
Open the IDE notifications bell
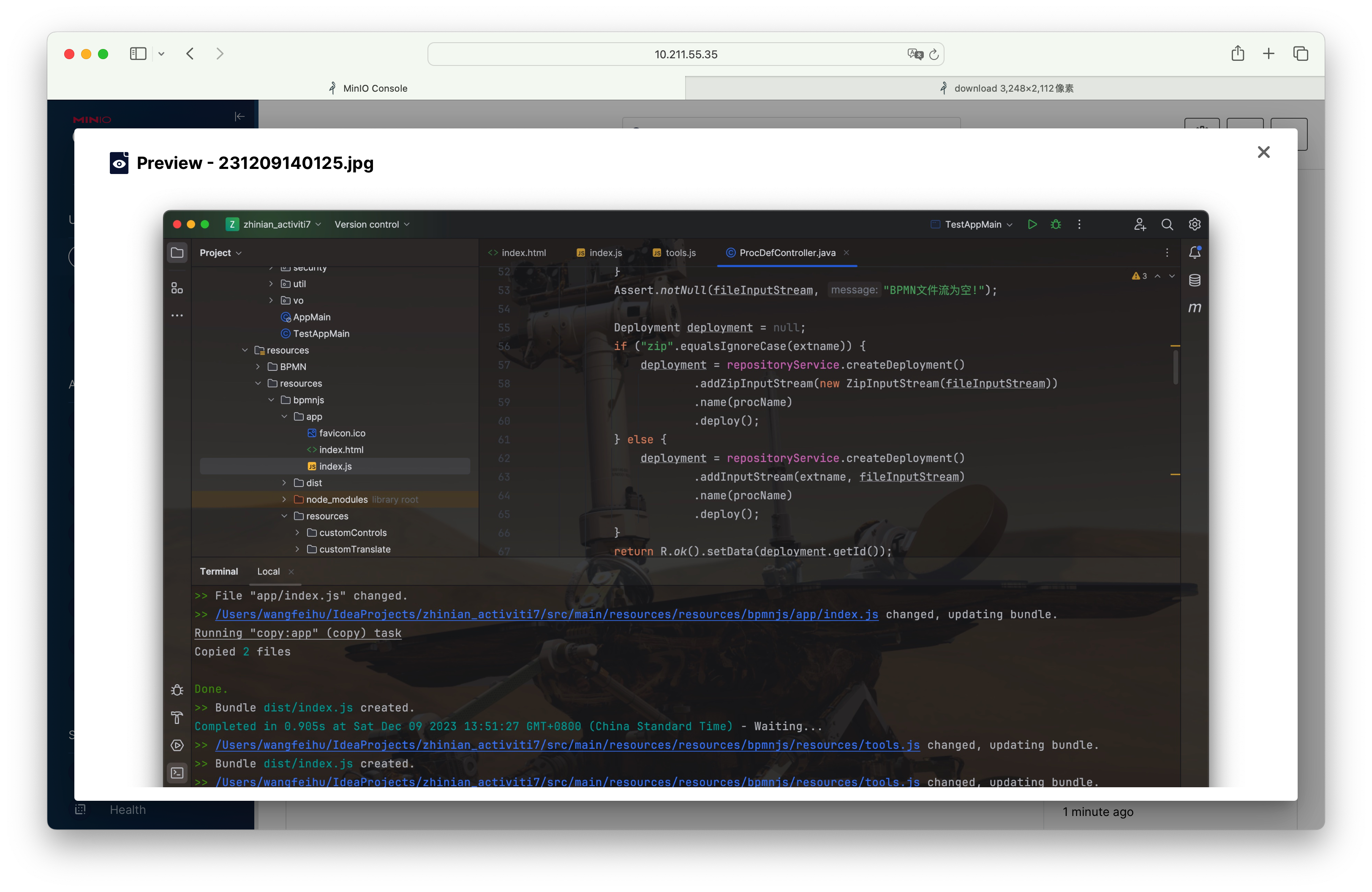pos(1195,253)
